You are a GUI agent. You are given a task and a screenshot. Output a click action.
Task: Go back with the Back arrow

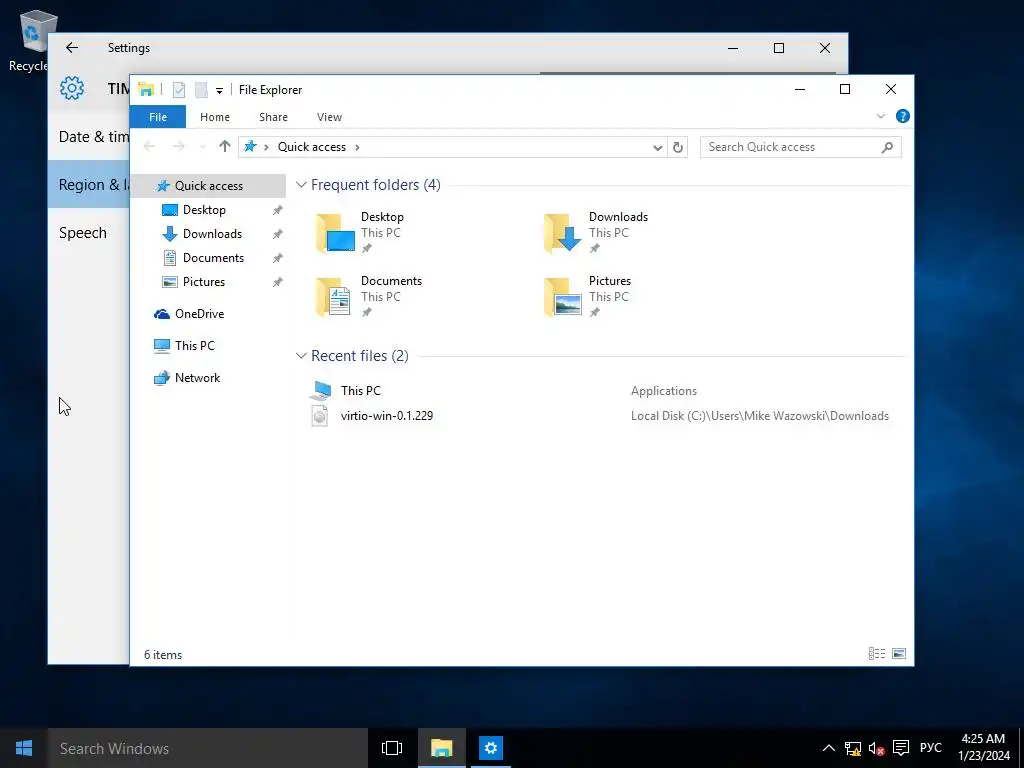(150, 146)
